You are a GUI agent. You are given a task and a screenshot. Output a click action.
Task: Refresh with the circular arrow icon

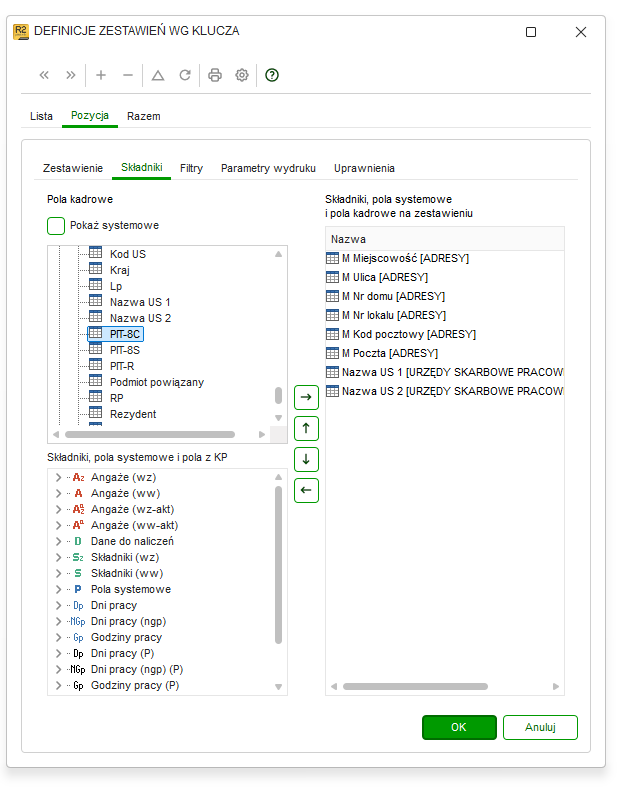(185, 75)
